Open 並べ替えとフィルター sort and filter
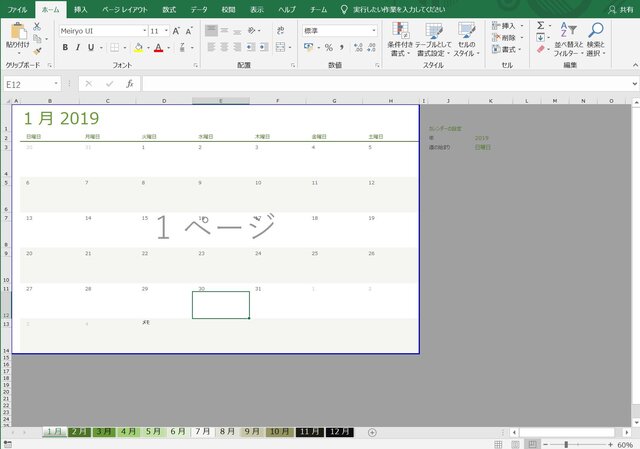The height and width of the screenshot is (449, 640). pos(568,40)
